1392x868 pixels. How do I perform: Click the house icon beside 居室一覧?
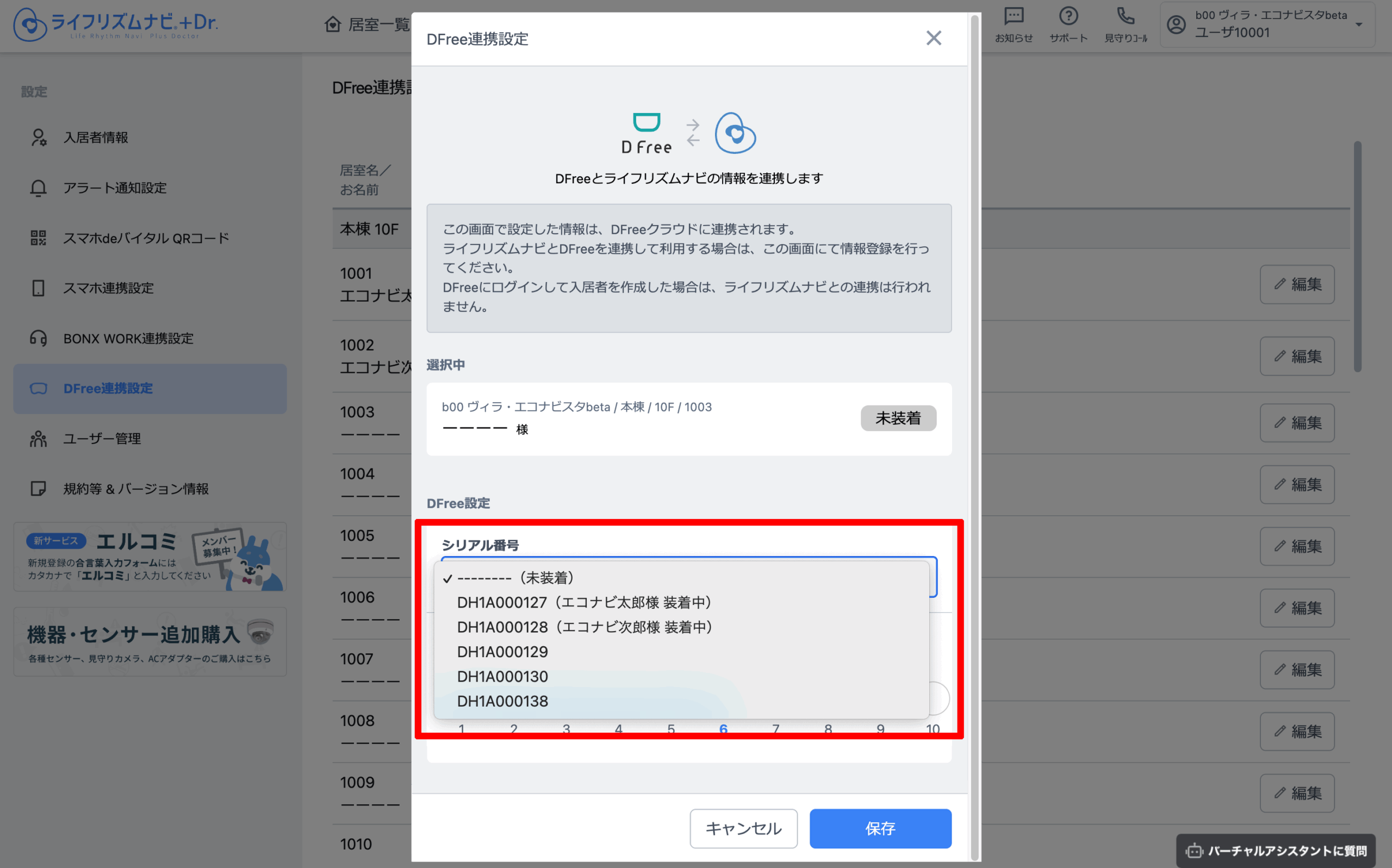click(332, 24)
